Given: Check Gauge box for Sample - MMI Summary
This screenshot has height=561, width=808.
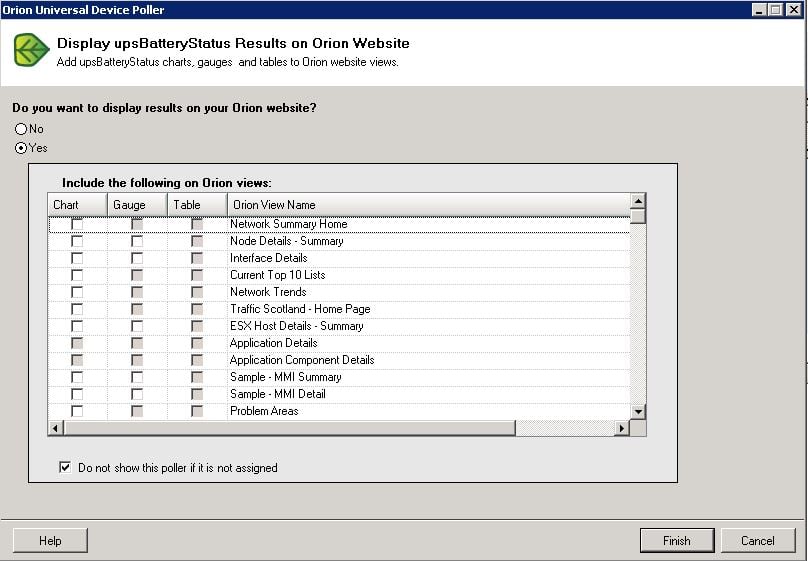Looking at the screenshot, I should [137, 377].
